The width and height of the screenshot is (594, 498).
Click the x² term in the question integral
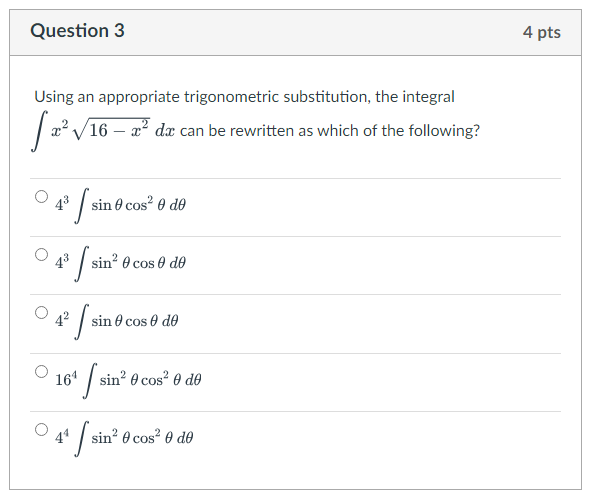point(61,128)
